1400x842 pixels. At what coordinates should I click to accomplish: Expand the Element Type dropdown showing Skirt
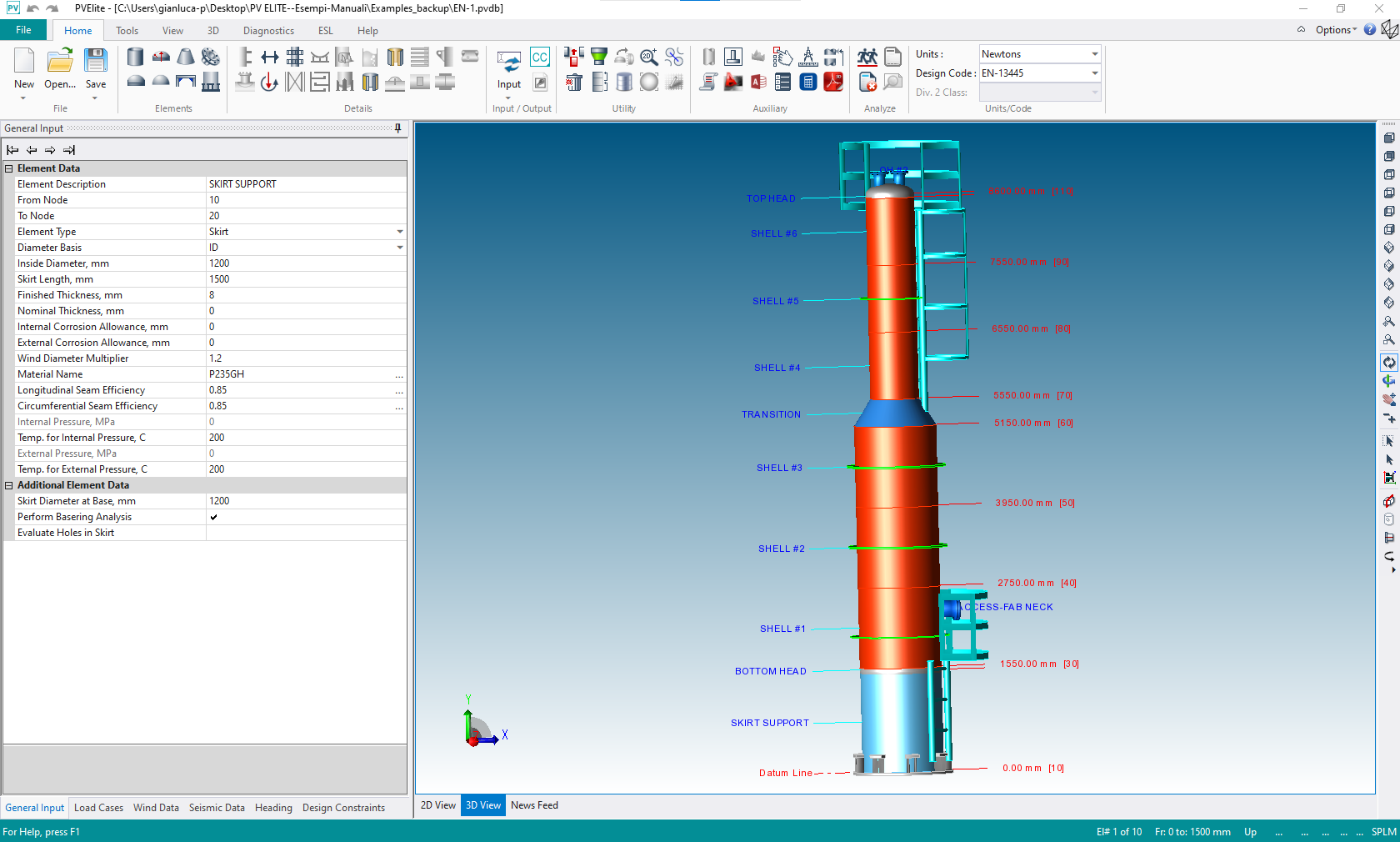pyautogui.click(x=399, y=232)
